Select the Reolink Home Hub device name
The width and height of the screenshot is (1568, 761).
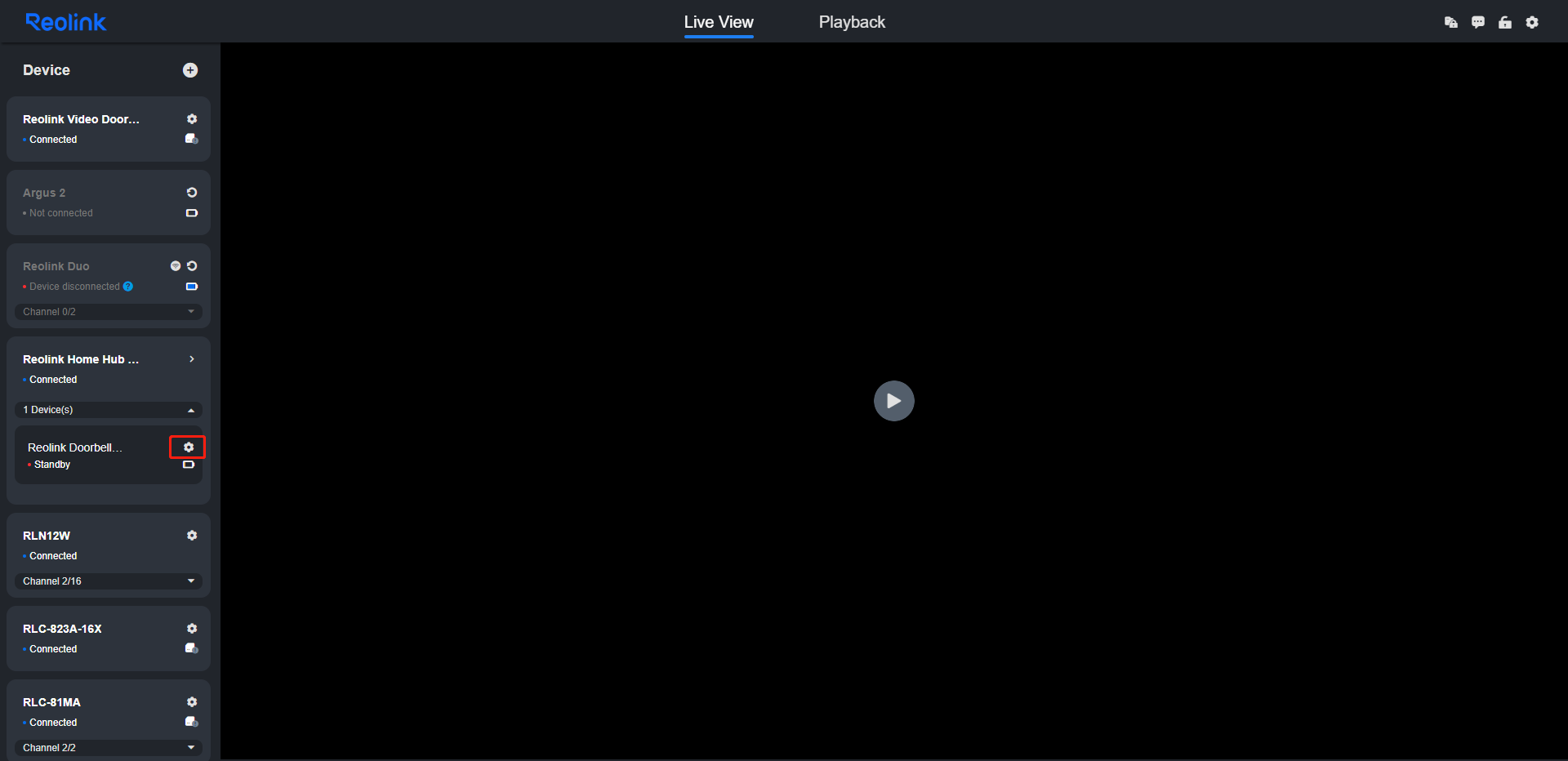(81, 359)
